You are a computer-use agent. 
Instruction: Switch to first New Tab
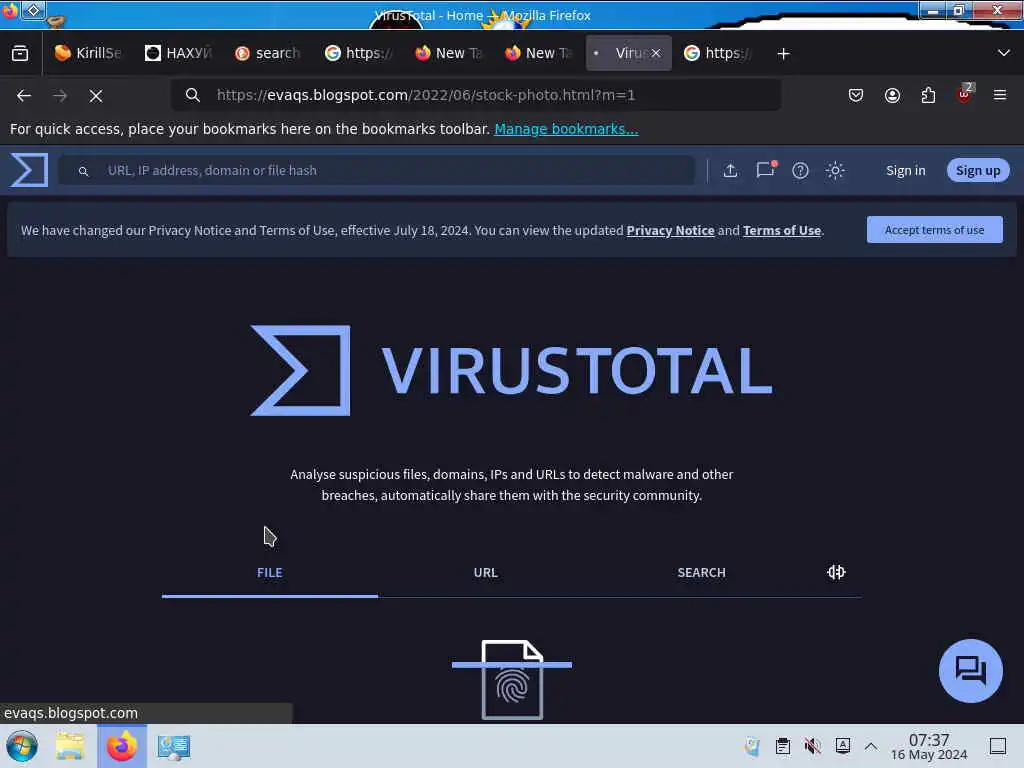pyautogui.click(x=448, y=53)
